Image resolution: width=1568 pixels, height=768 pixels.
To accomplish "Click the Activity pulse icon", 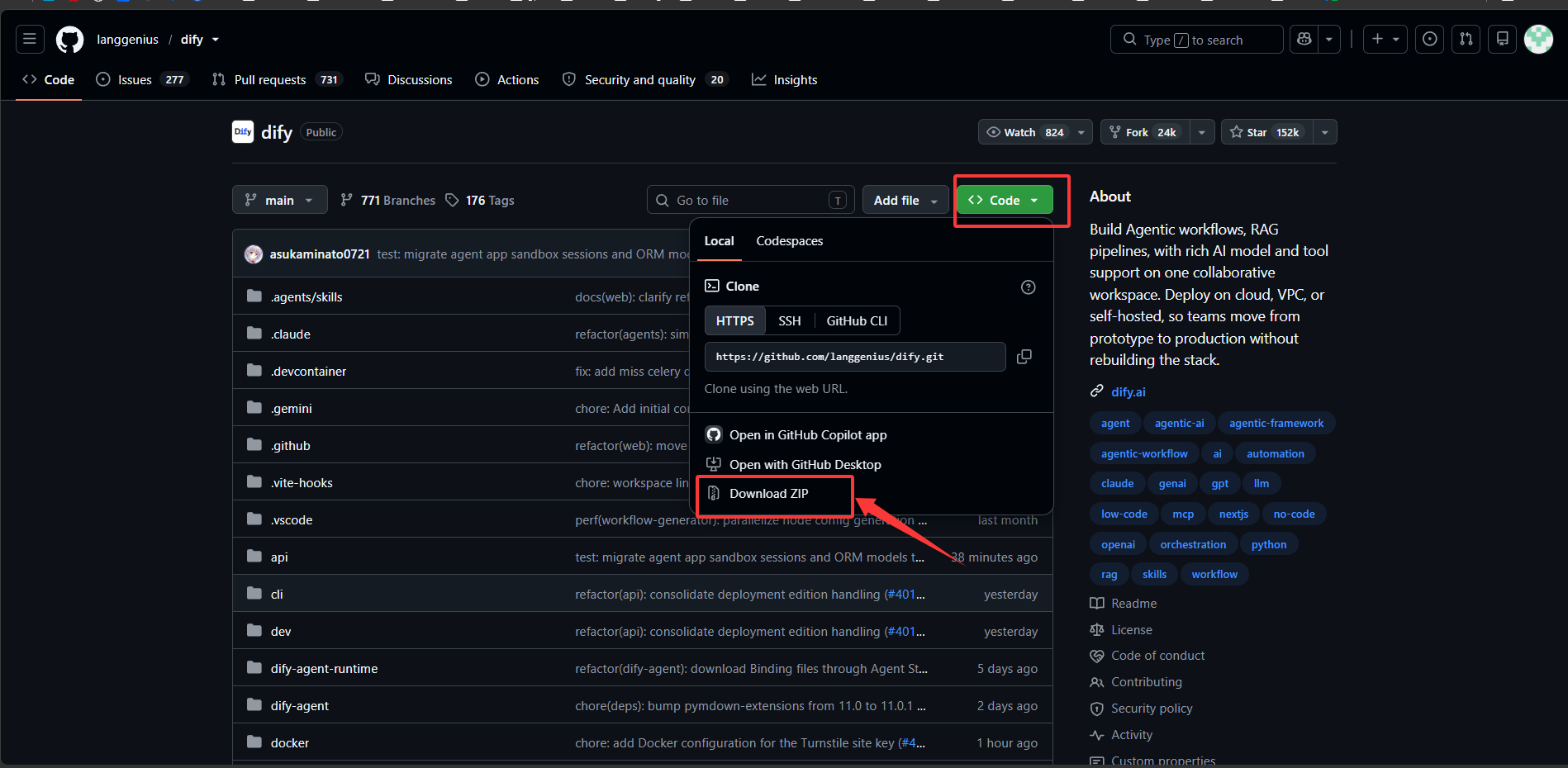I will tap(1097, 735).
